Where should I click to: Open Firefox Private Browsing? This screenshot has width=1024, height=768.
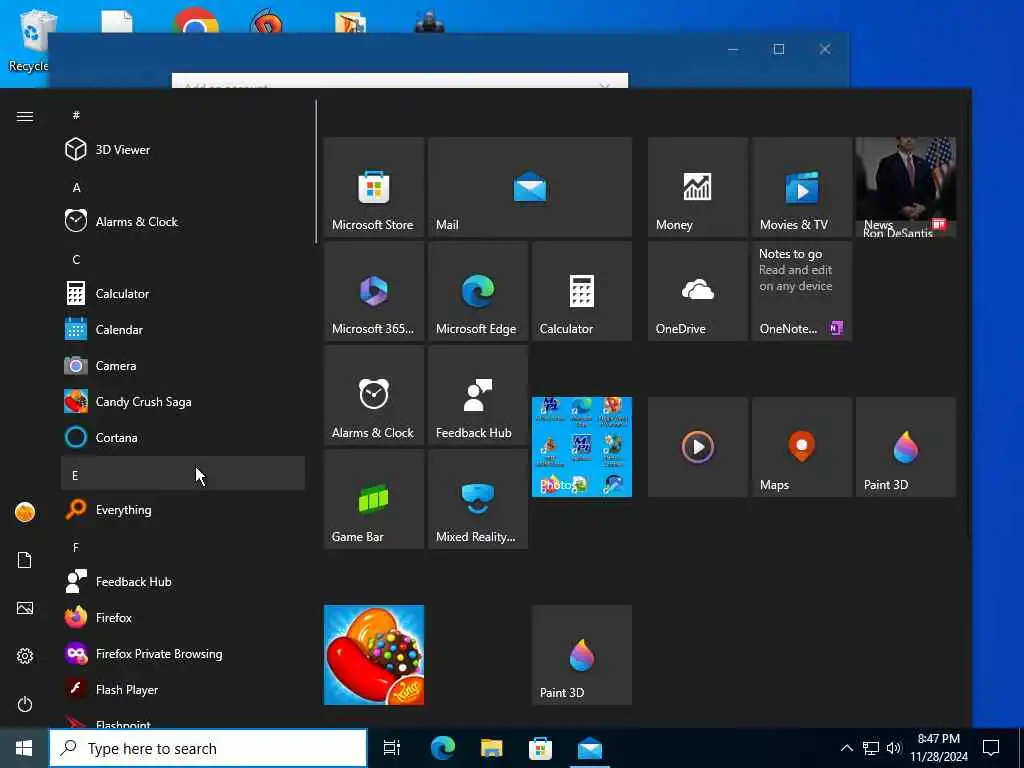183,653
